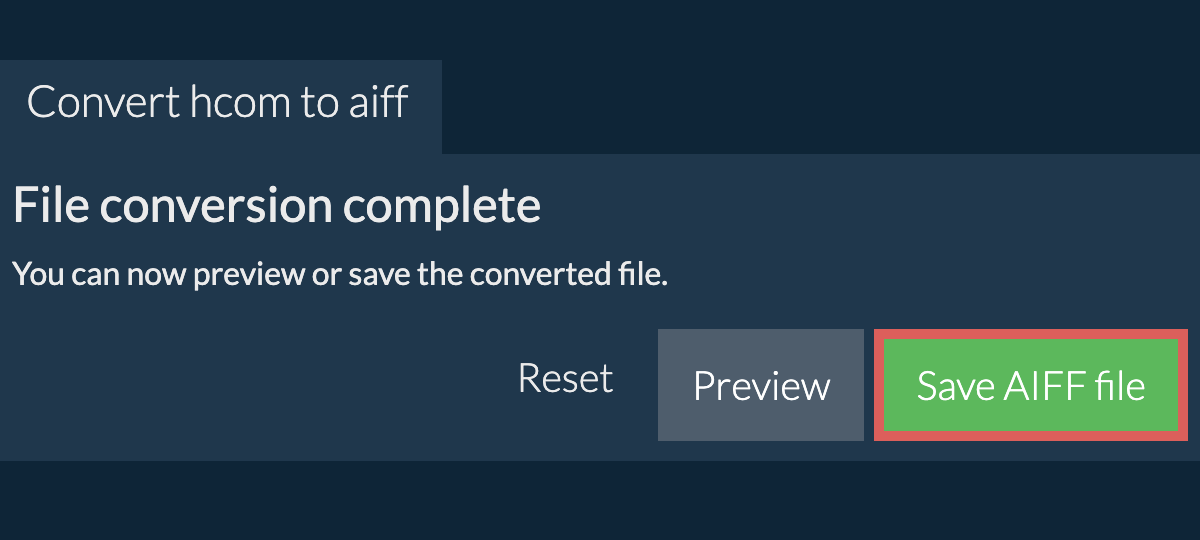Screen dimensions: 1200x540
Task: Download the converted AIFF file
Action: (x=1031, y=386)
